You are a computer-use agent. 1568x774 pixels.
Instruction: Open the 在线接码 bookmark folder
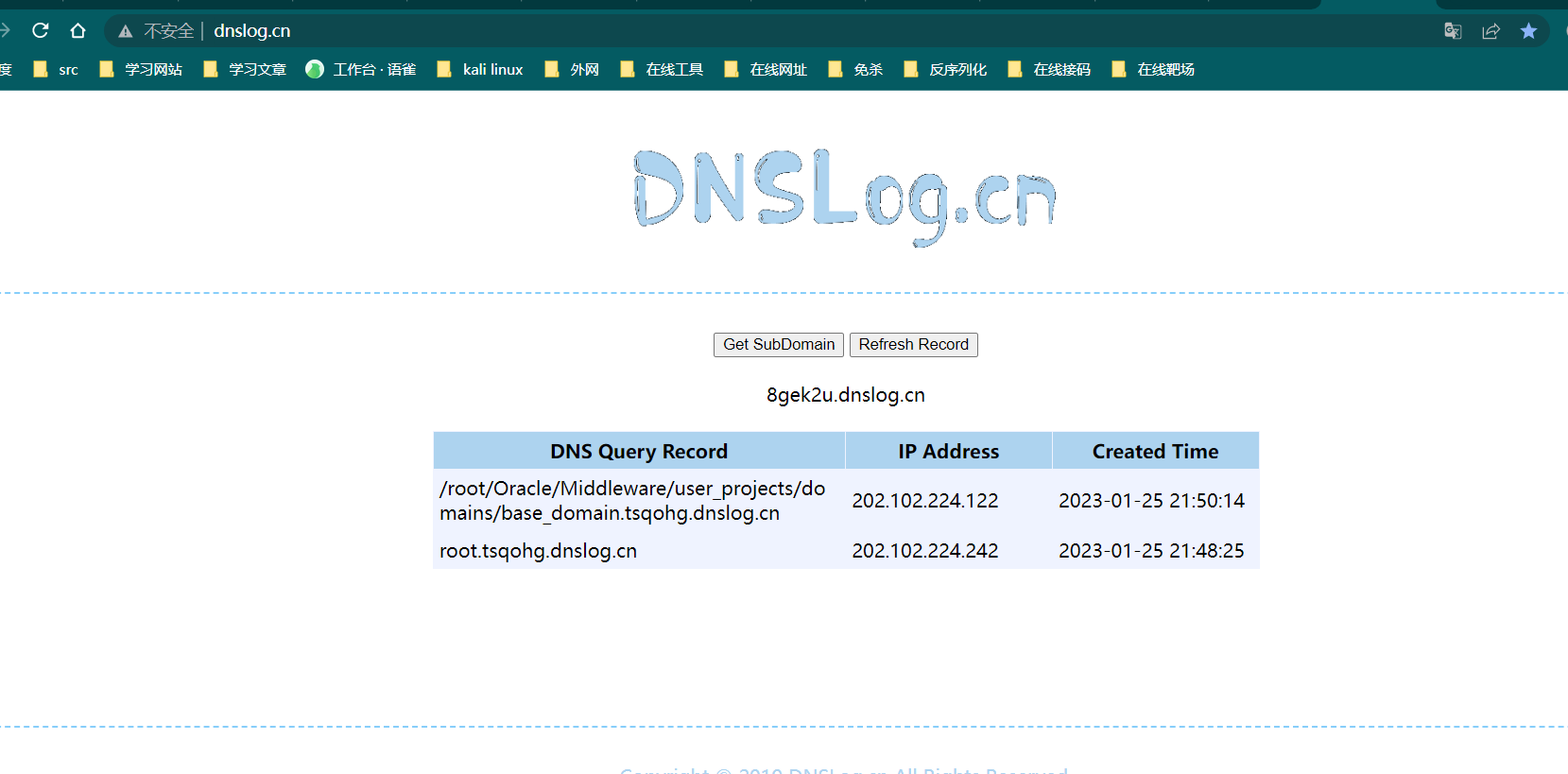[1049, 69]
